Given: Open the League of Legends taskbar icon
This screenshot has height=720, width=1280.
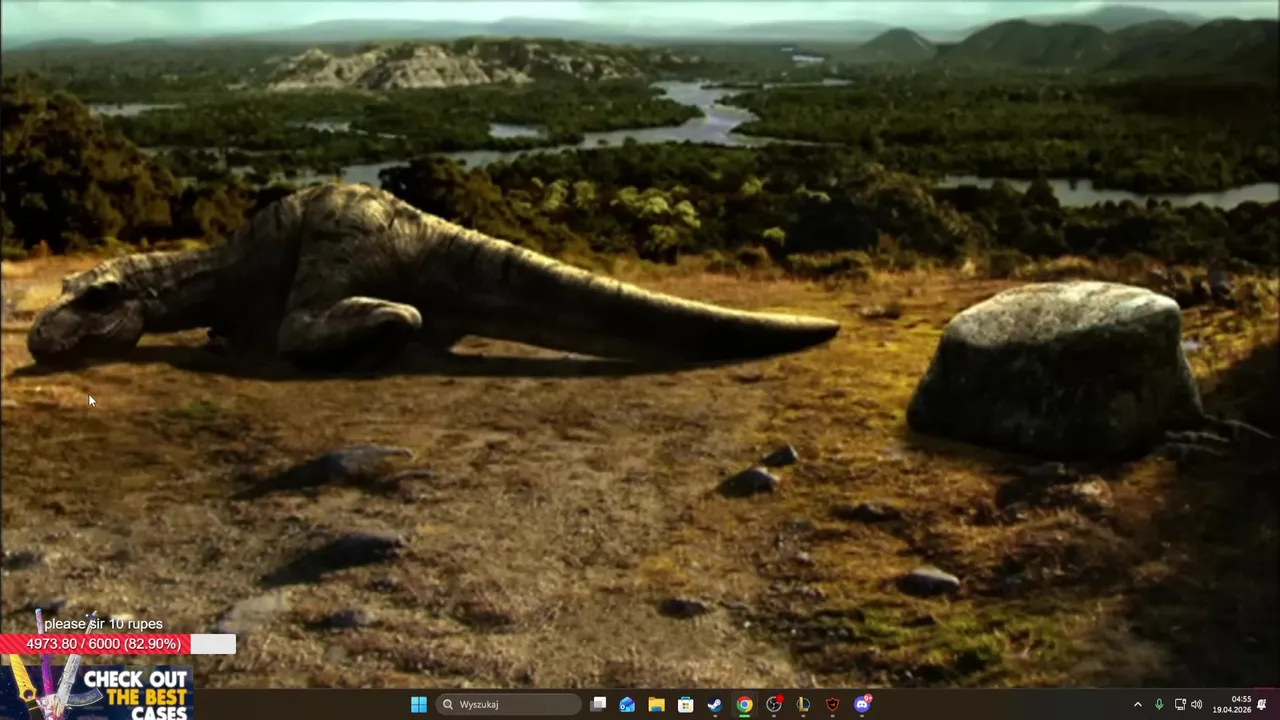Looking at the screenshot, I should coord(803,704).
